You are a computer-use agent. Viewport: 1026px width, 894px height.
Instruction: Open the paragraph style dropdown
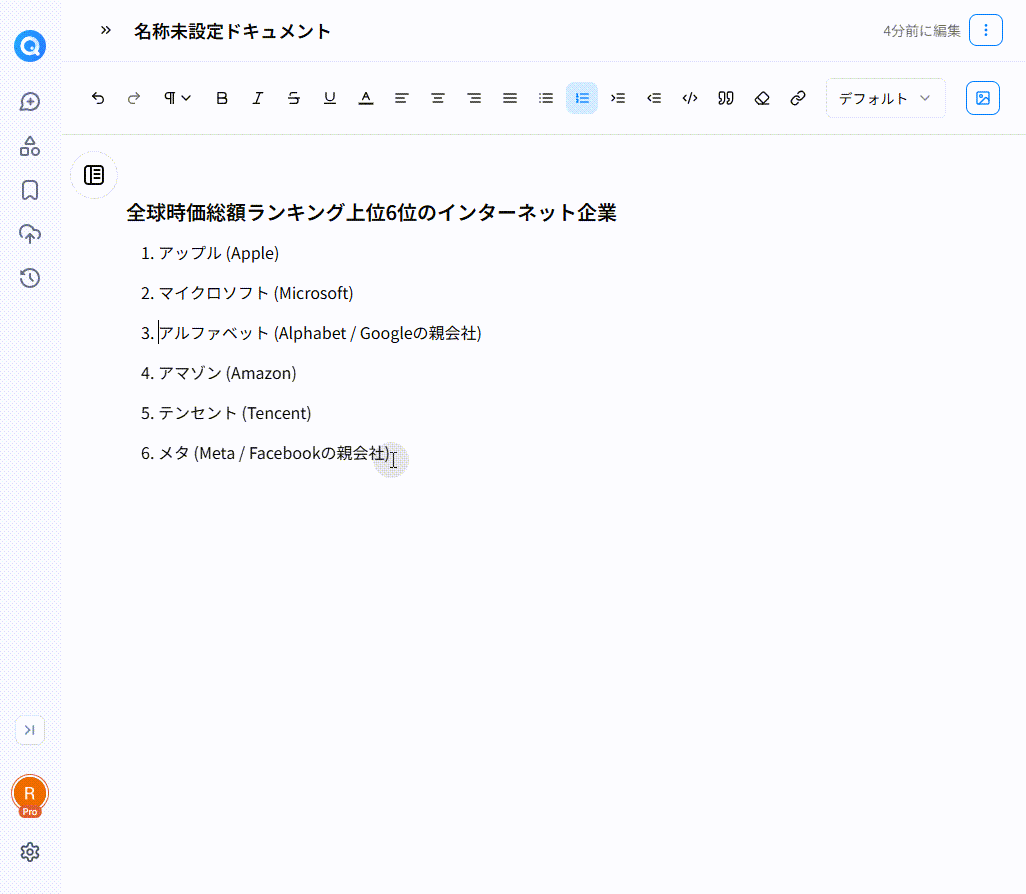coord(177,98)
